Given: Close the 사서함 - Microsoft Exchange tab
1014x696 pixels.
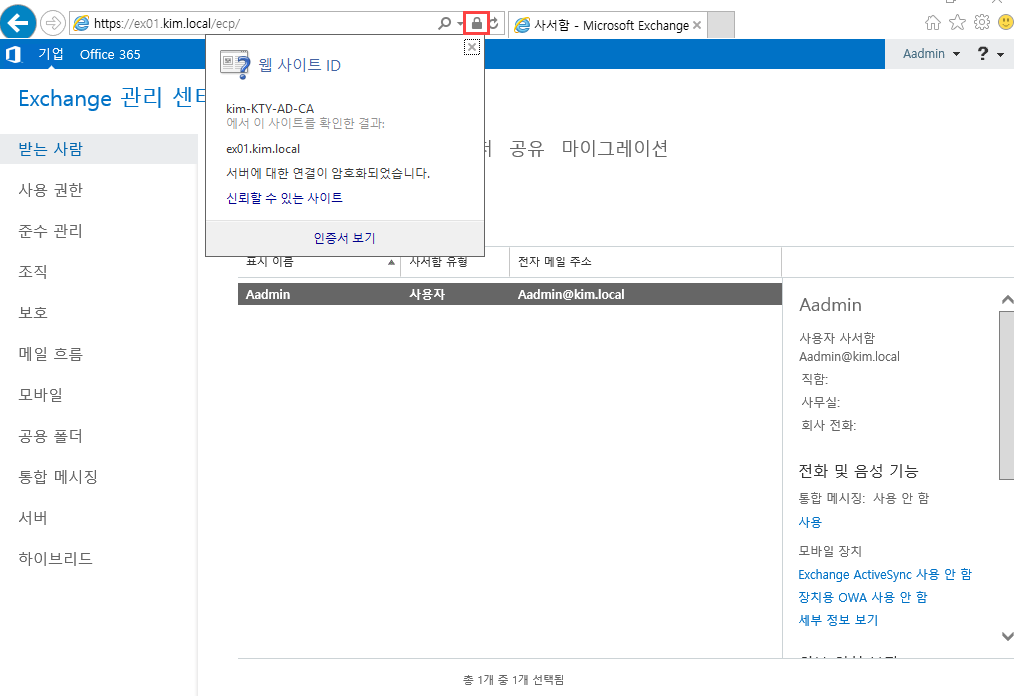Looking at the screenshot, I should (x=696, y=25).
